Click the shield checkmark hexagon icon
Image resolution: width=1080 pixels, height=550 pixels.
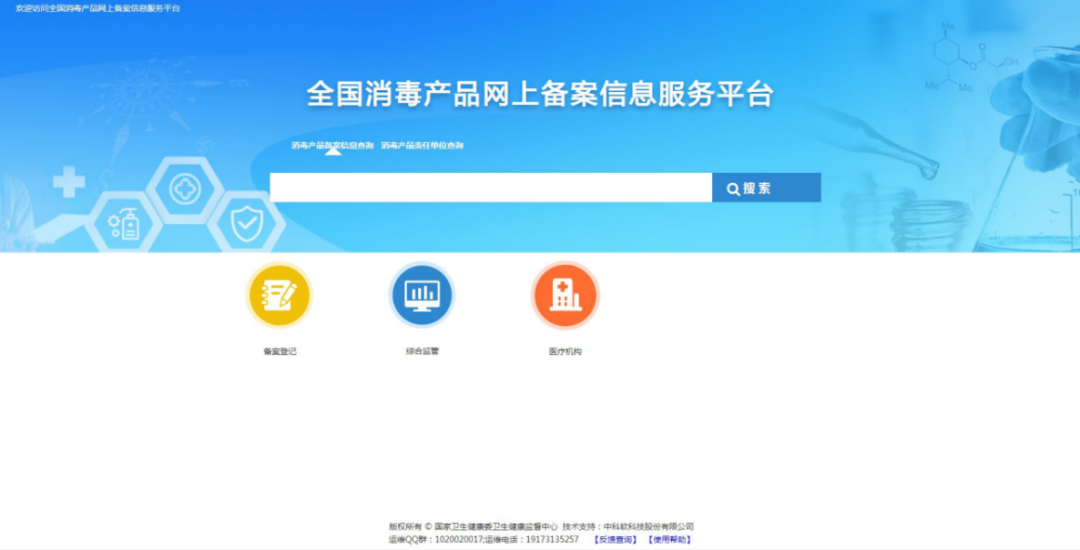[x=245, y=224]
